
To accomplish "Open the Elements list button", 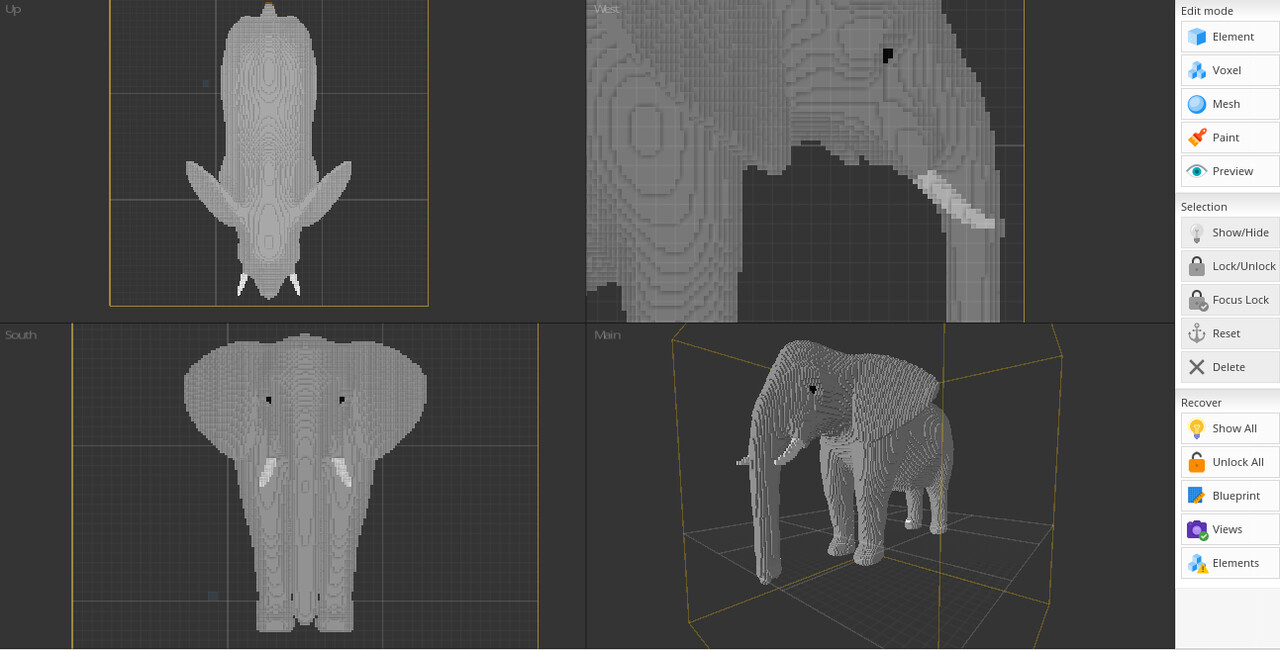I will (1229, 563).
